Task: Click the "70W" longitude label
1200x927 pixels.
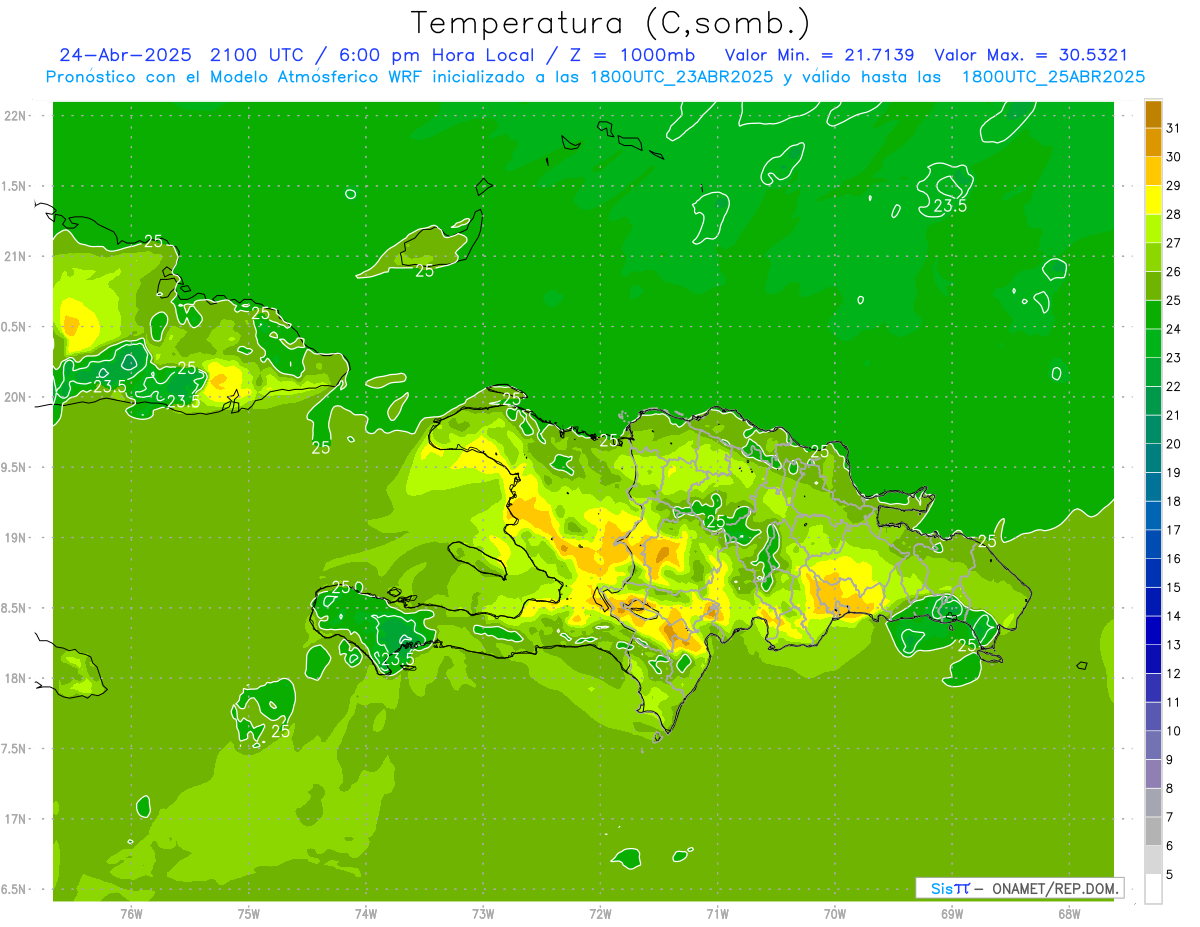Action: click(x=834, y=913)
